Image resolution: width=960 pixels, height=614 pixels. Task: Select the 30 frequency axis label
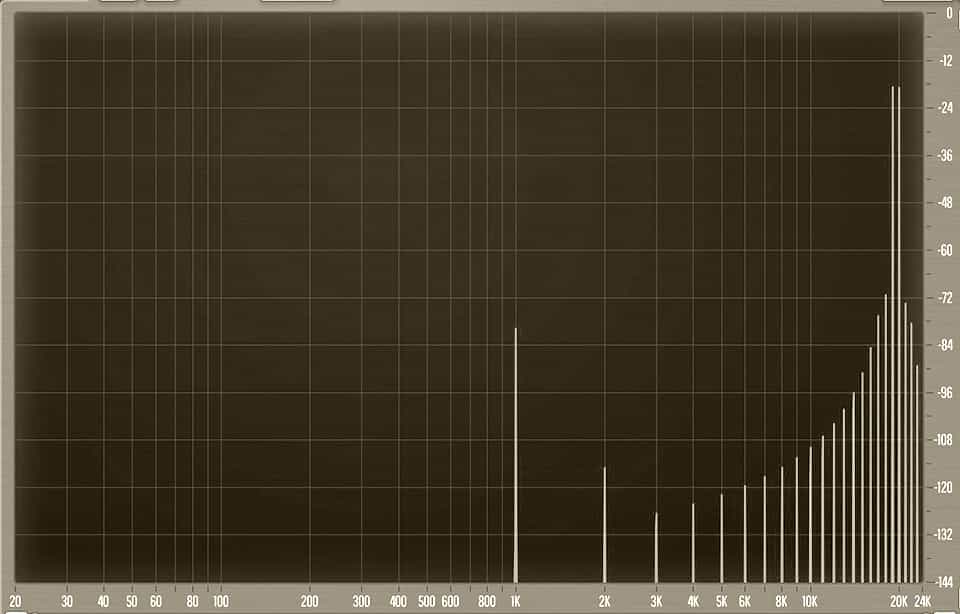[67, 601]
